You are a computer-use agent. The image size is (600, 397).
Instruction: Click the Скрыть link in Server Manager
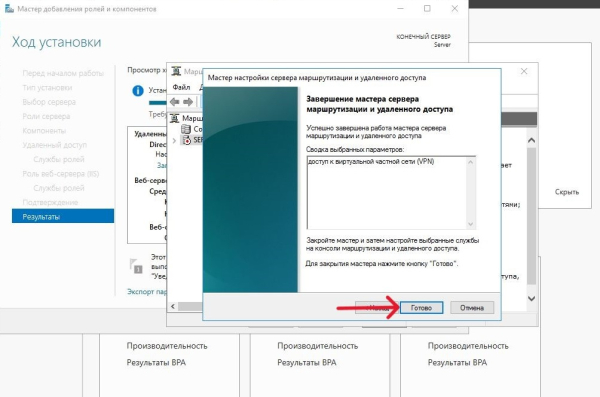tap(567, 192)
